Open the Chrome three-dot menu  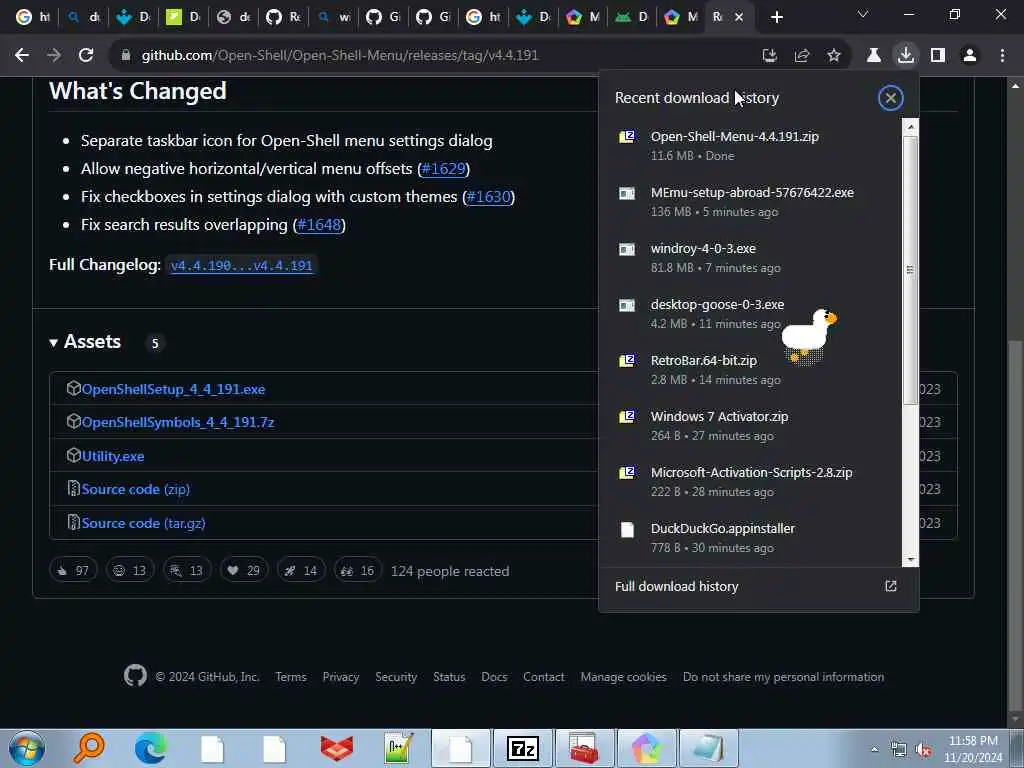(x=1002, y=56)
